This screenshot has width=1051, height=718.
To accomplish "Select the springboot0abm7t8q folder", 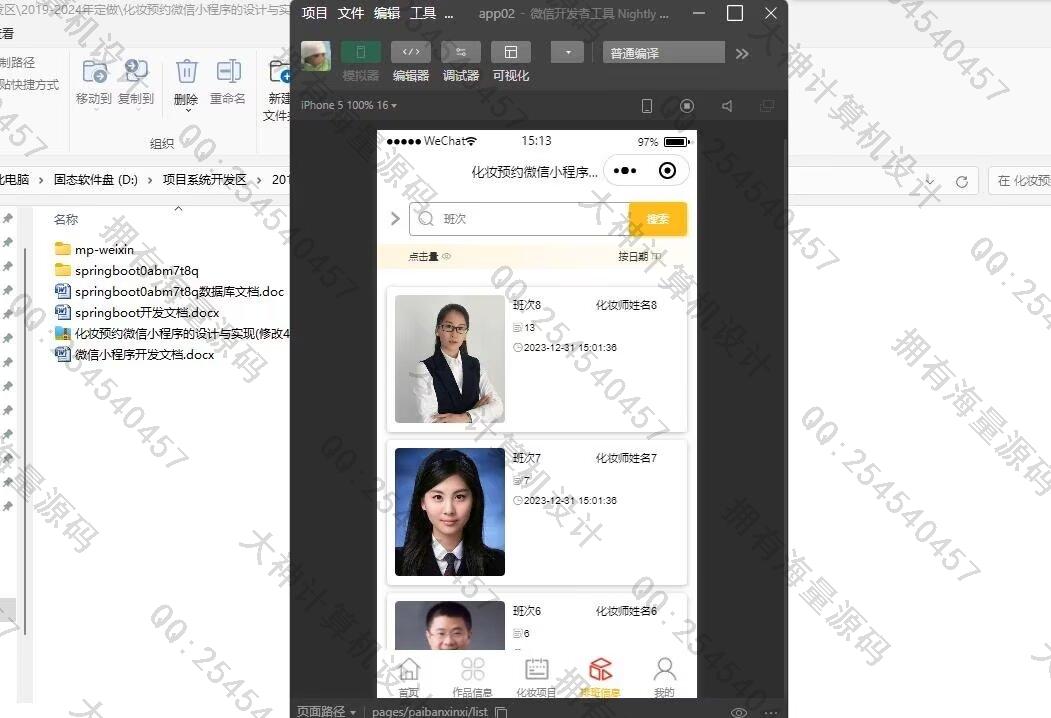I will click(x=126, y=270).
